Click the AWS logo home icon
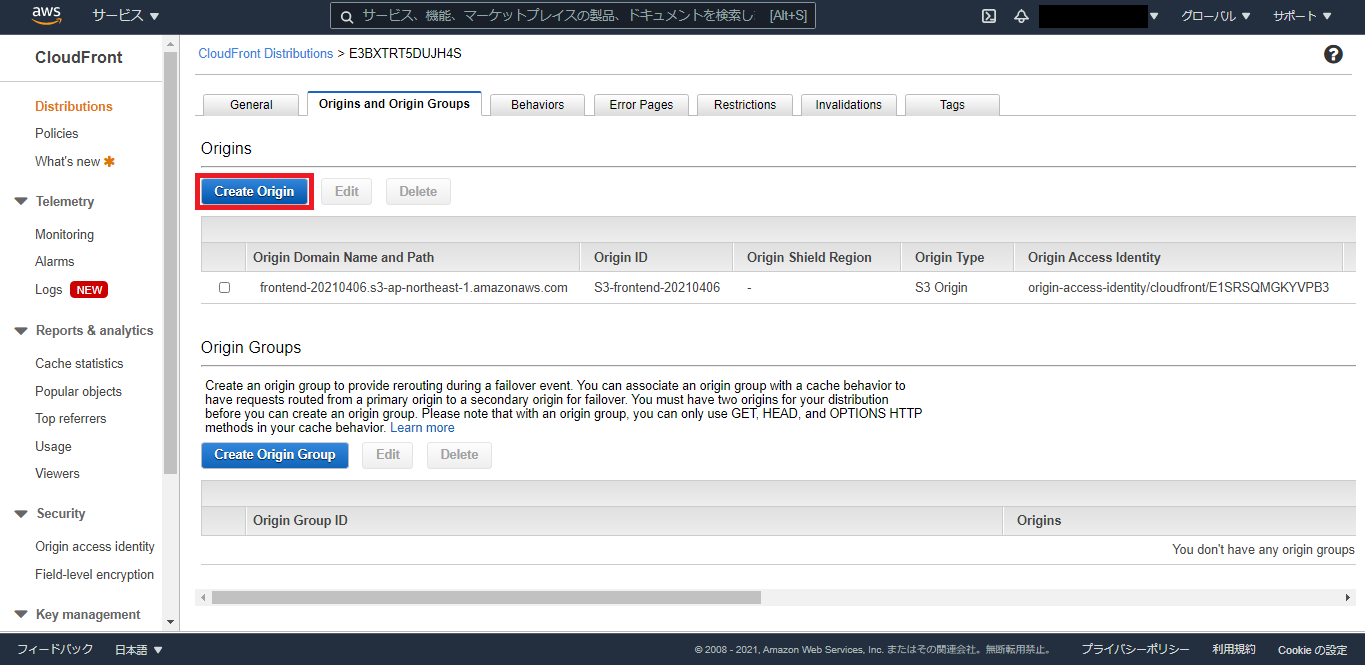This screenshot has width=1365, height=665. [47, 15]
